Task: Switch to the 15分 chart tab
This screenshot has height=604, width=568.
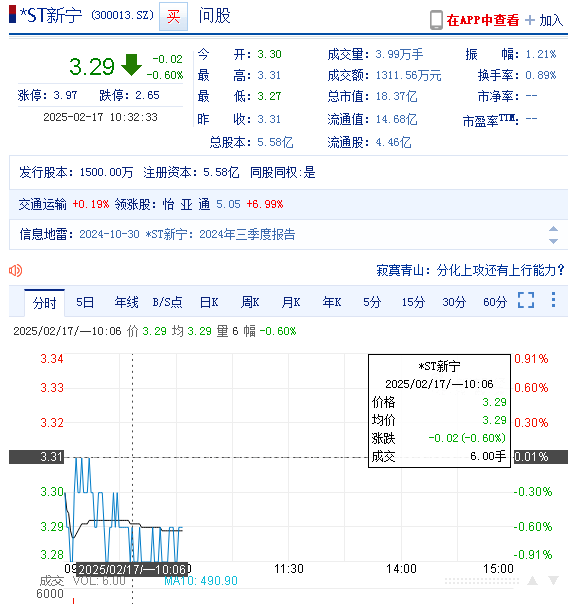Action: point(413,302)
